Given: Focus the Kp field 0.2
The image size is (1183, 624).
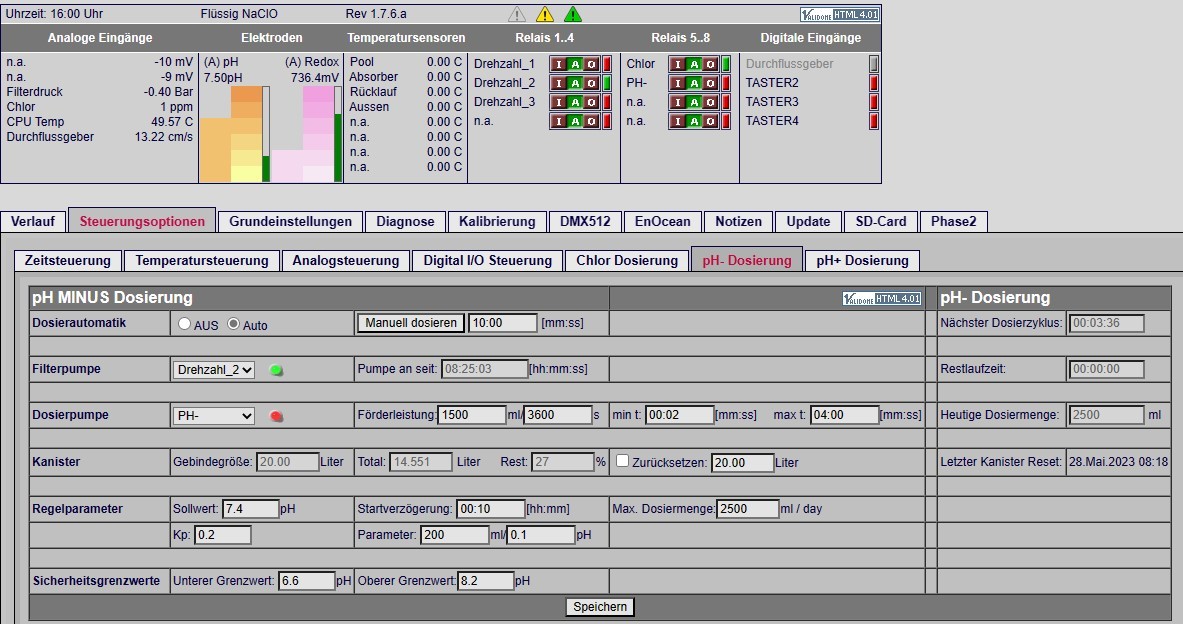Looking at the screenshot, I should pos(223,535).
